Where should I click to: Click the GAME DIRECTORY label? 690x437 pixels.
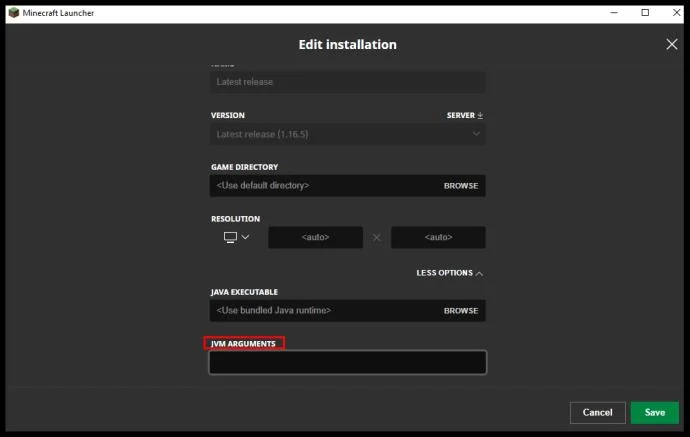pyautogui.click(x=244, y=167)
